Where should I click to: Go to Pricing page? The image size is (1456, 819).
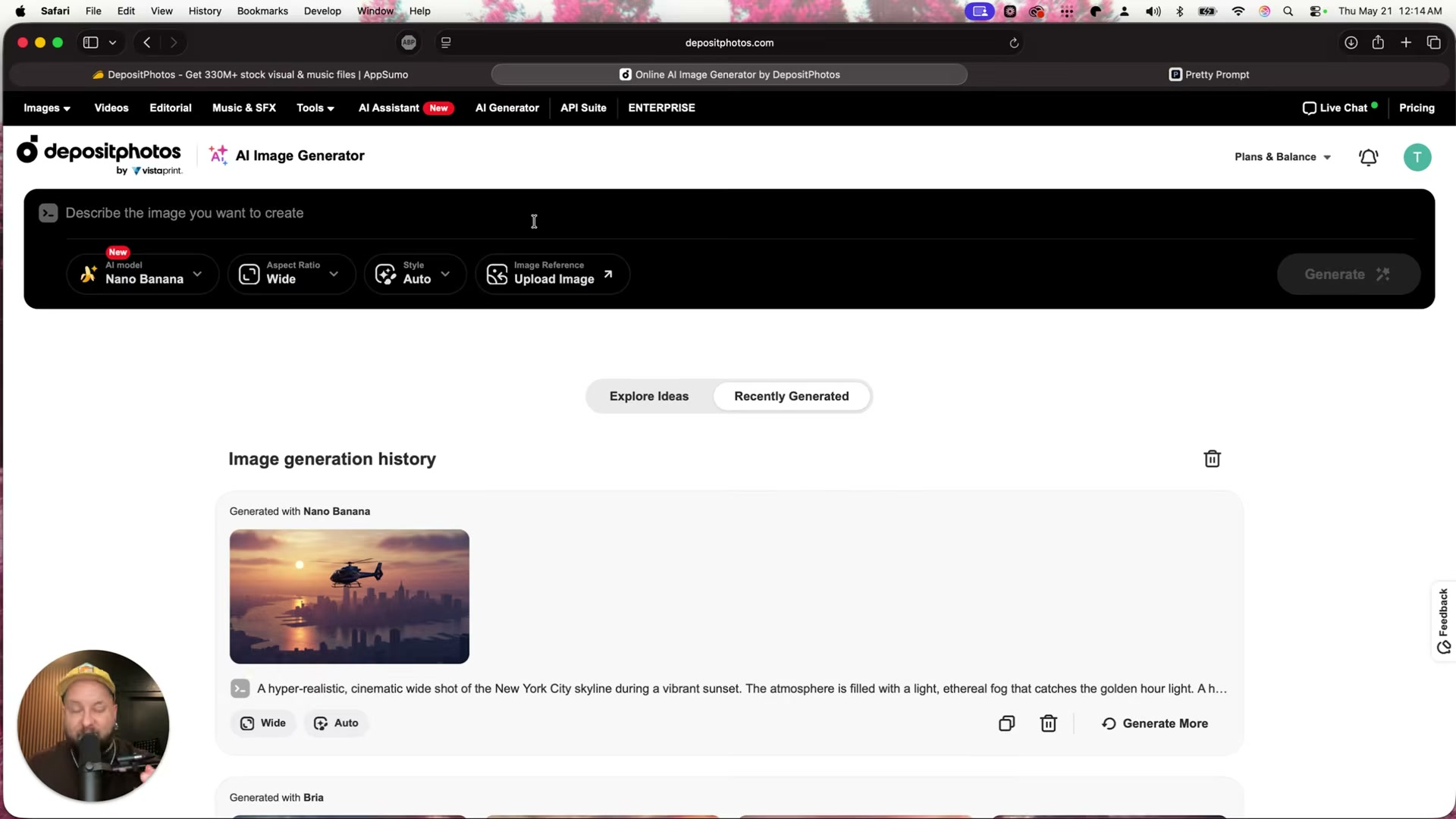1417,108
